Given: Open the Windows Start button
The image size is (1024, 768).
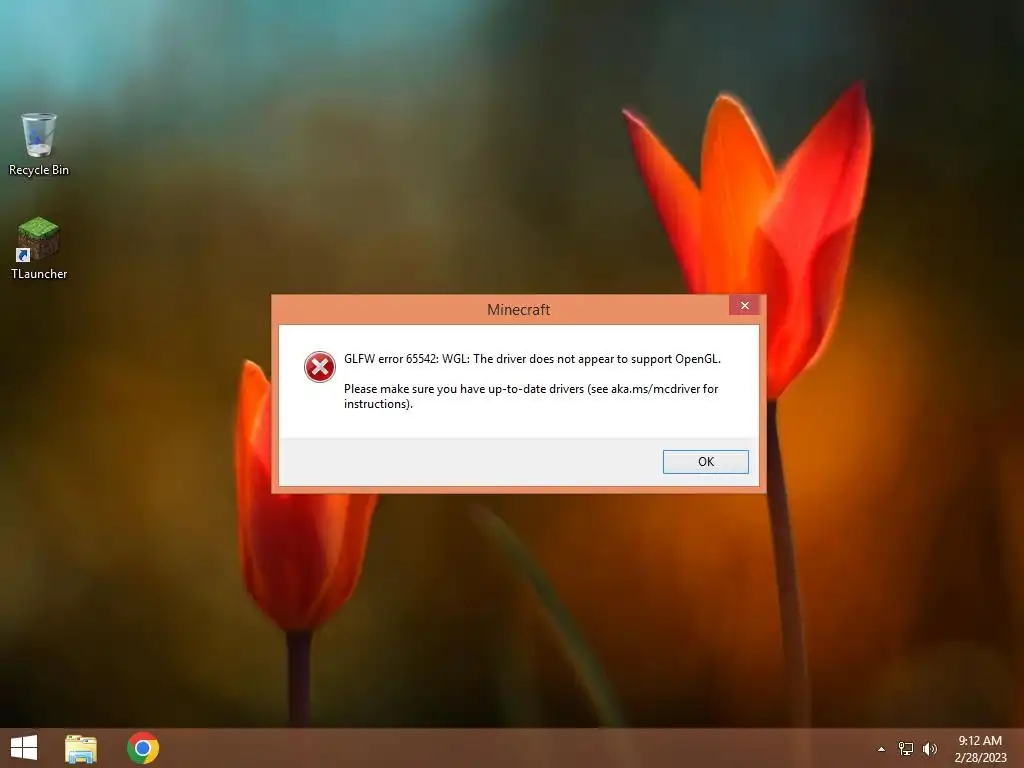Looking at the screenshot, I should tap(24, 748).
